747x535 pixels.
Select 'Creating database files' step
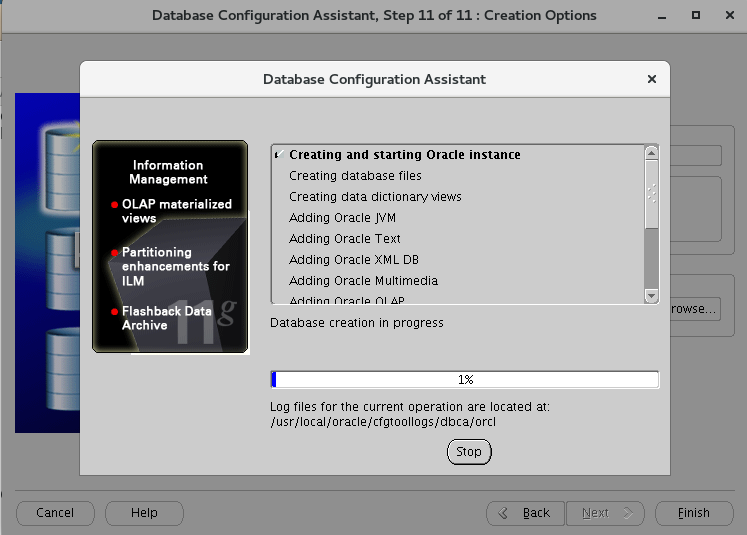click(355, 176)
